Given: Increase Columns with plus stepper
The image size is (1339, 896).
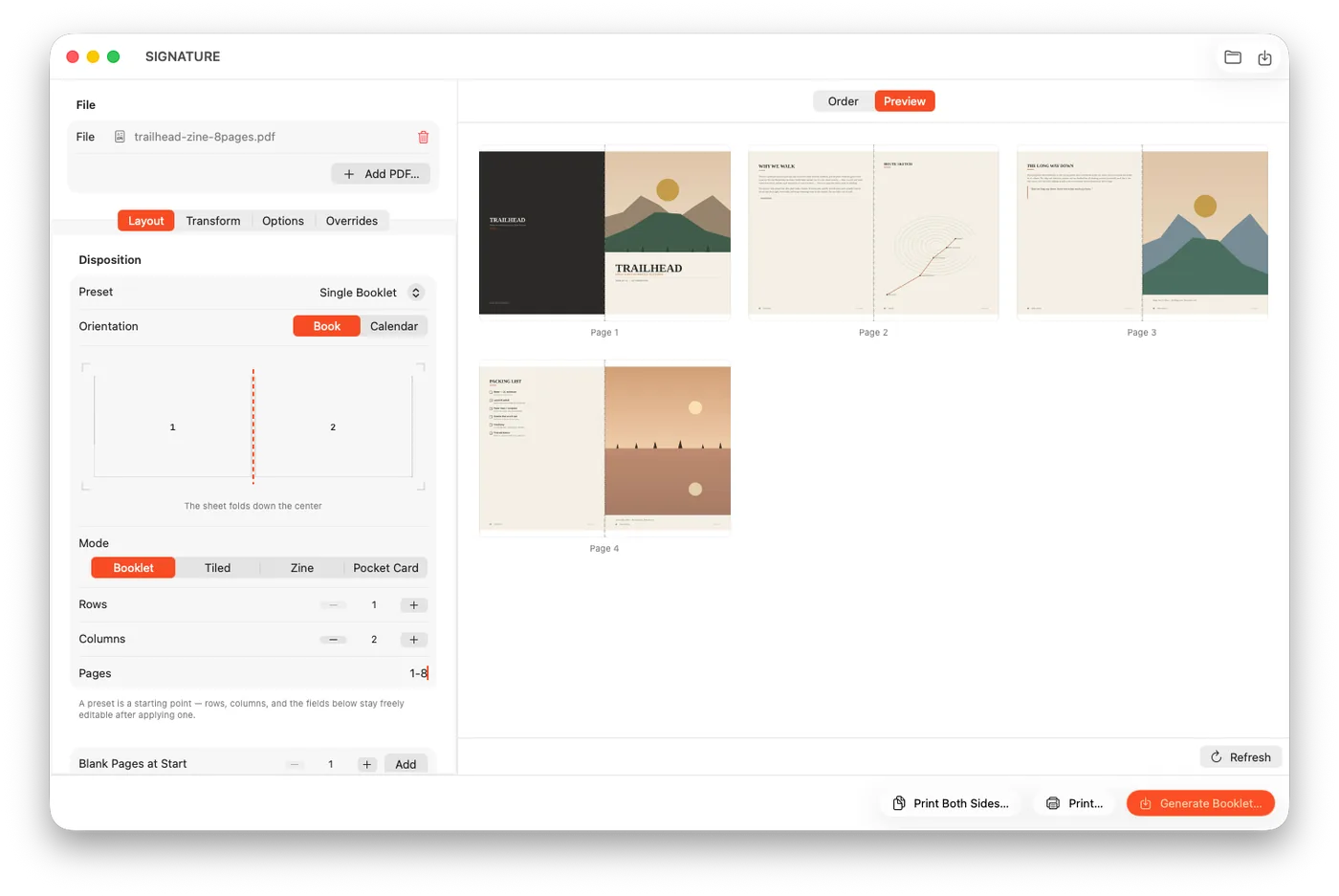Looking at the screenshot, I should 414,640.
